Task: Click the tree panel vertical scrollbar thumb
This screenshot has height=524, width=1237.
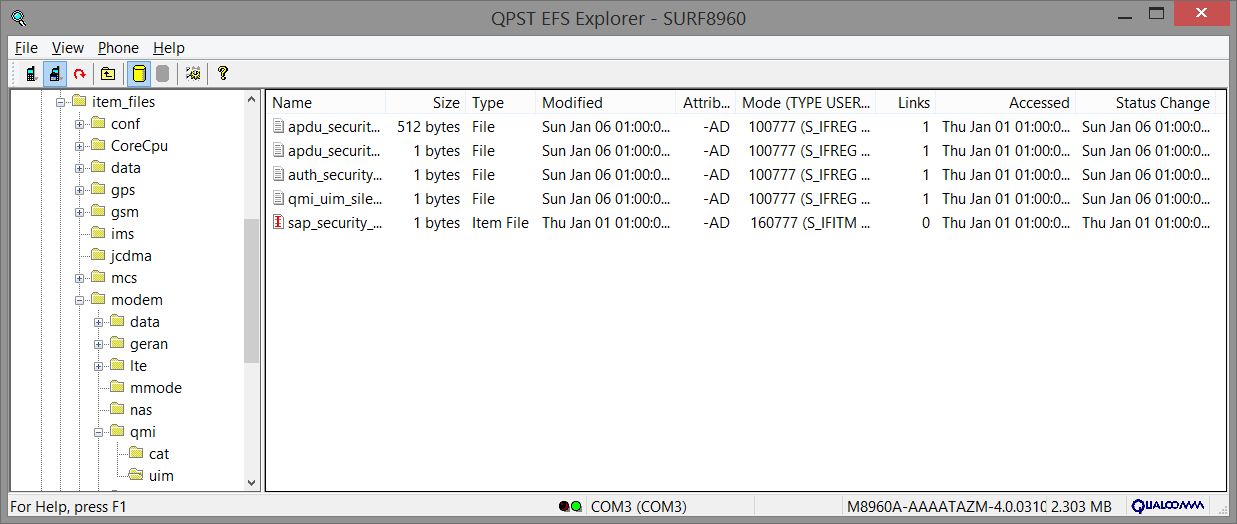Action: pyautogui.click(x=251, y=290)
